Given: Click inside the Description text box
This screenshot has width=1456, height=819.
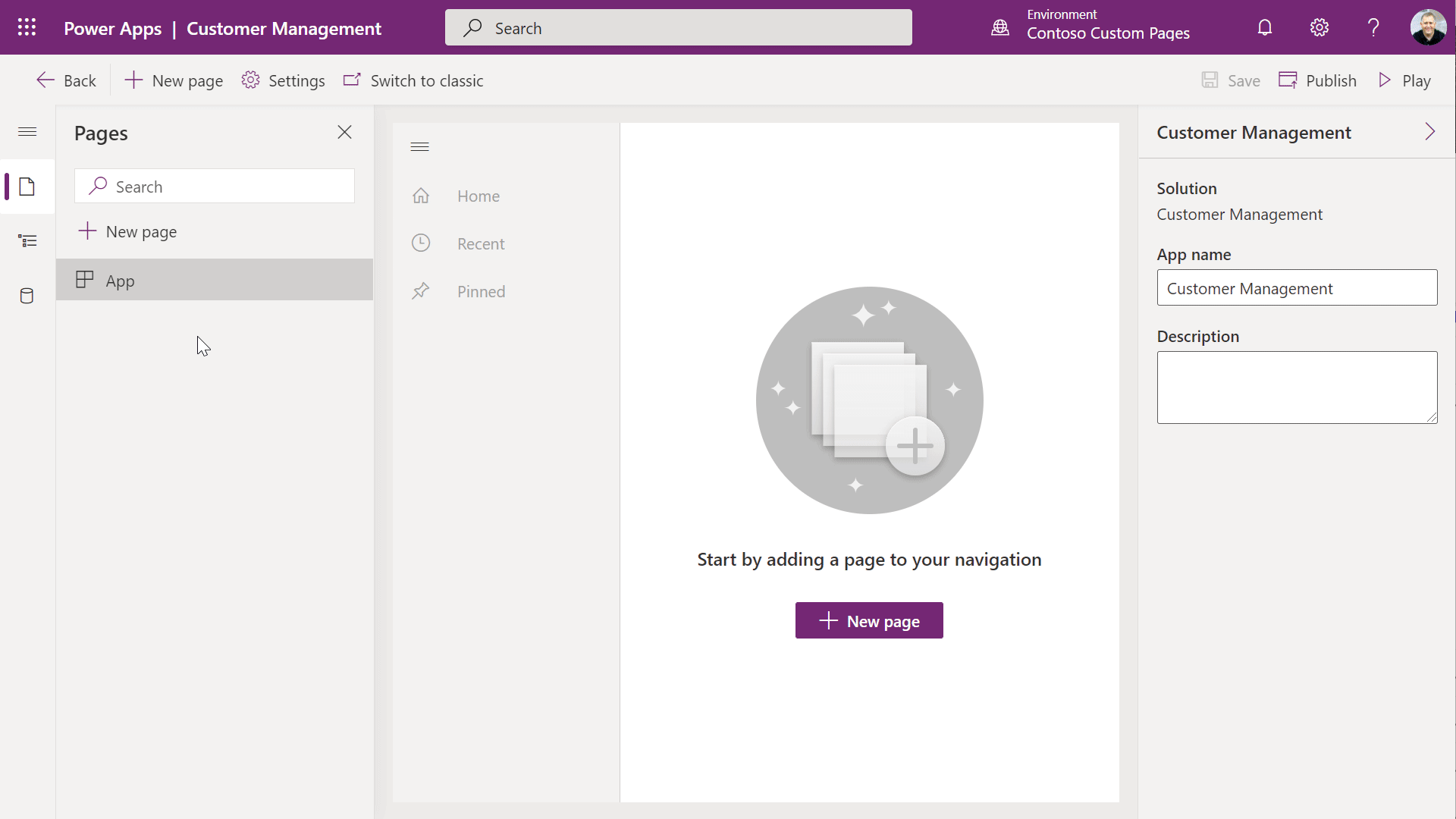Looking at the screenshot, I should [x=1296, y=388].
